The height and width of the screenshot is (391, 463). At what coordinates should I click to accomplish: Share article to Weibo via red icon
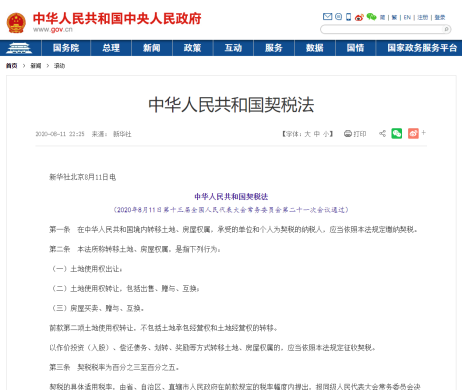[x=413, y=134]
